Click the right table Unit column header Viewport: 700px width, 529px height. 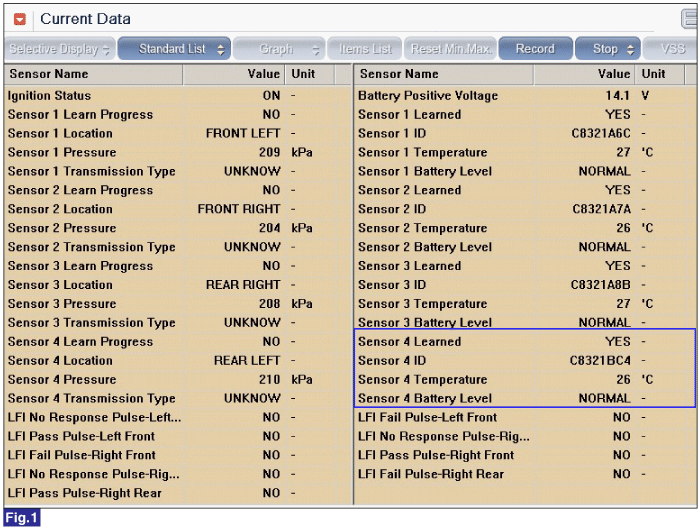point(659,74)
